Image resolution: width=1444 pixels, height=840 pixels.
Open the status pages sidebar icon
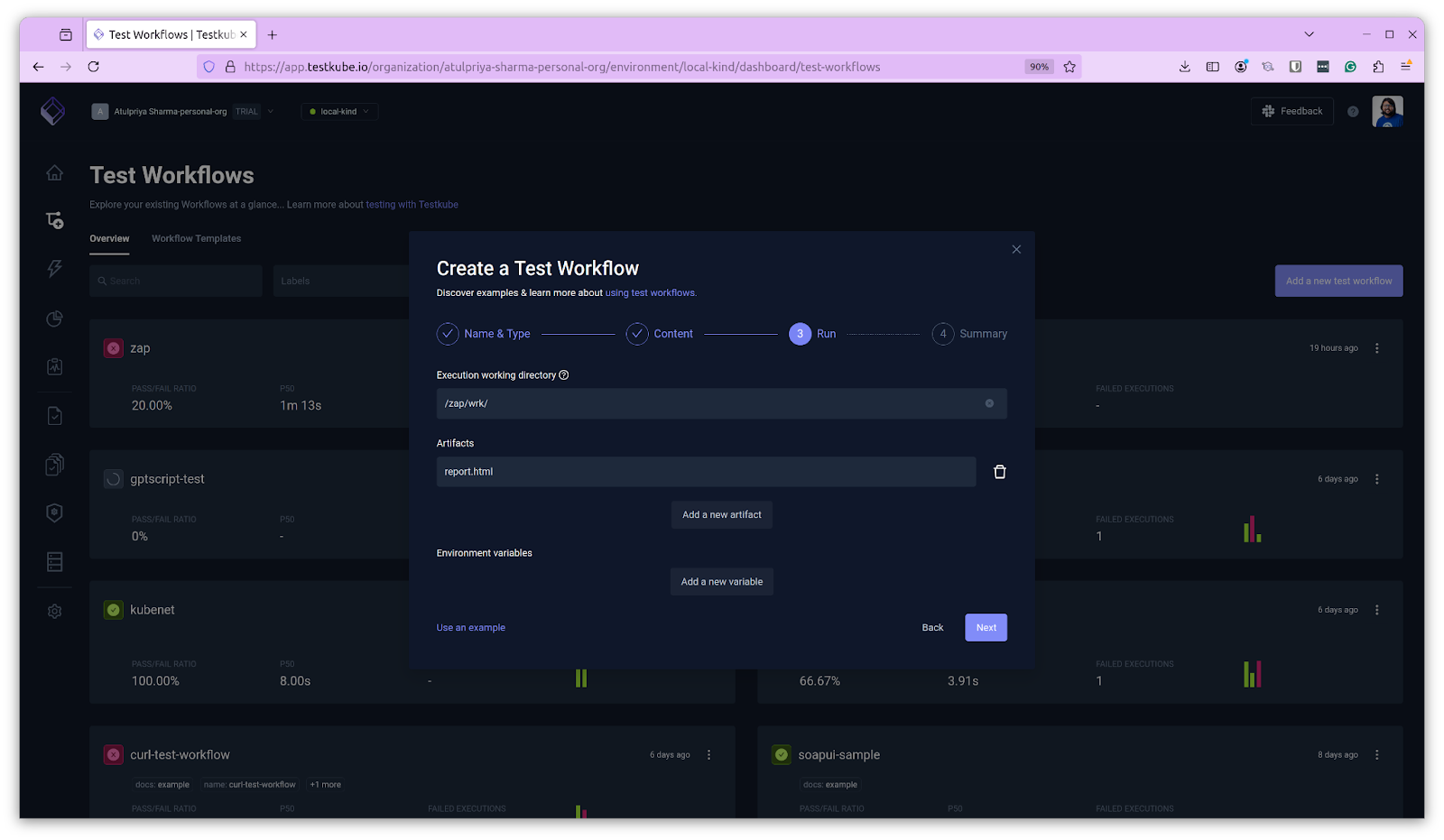tap(54, 366)
